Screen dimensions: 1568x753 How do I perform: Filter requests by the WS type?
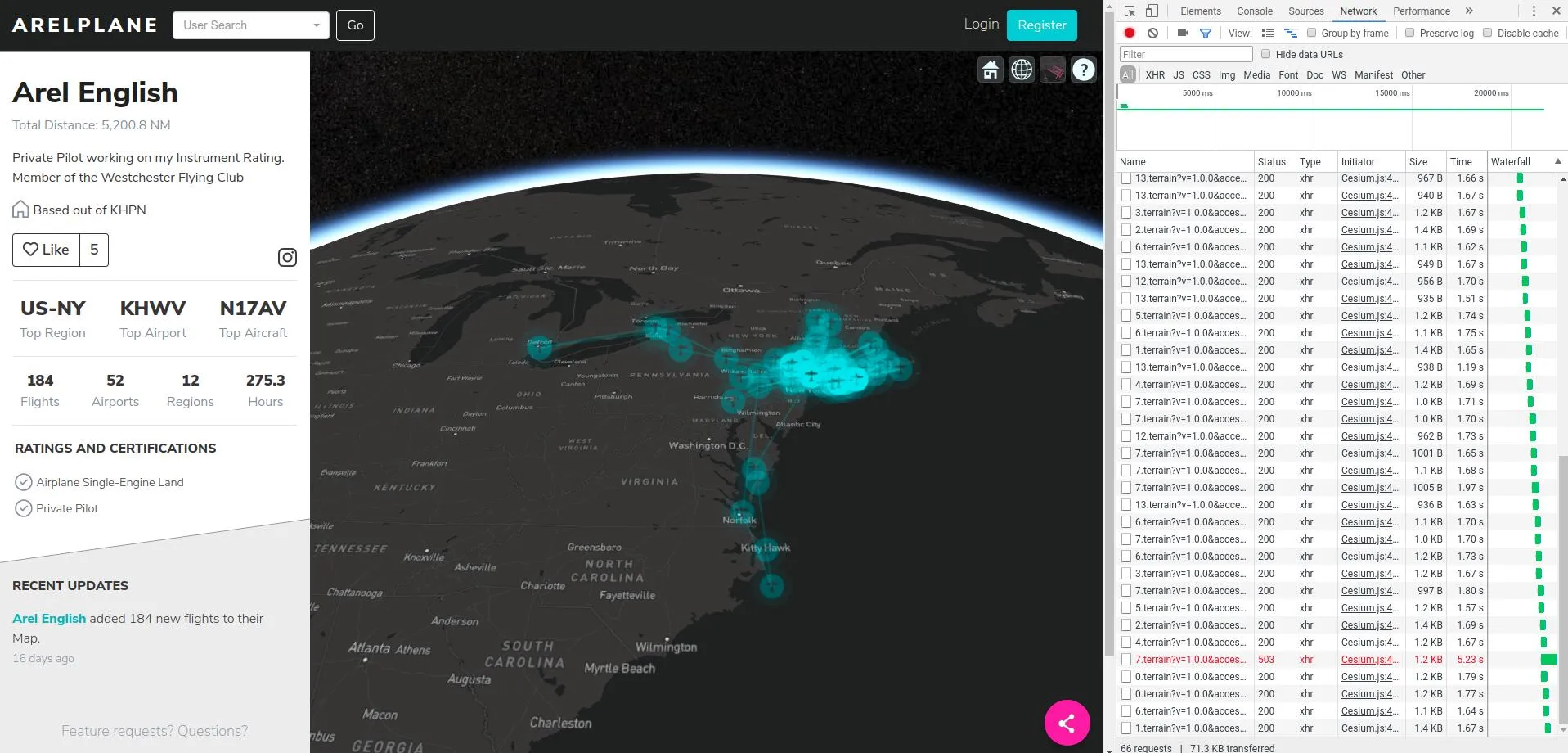1339,75
